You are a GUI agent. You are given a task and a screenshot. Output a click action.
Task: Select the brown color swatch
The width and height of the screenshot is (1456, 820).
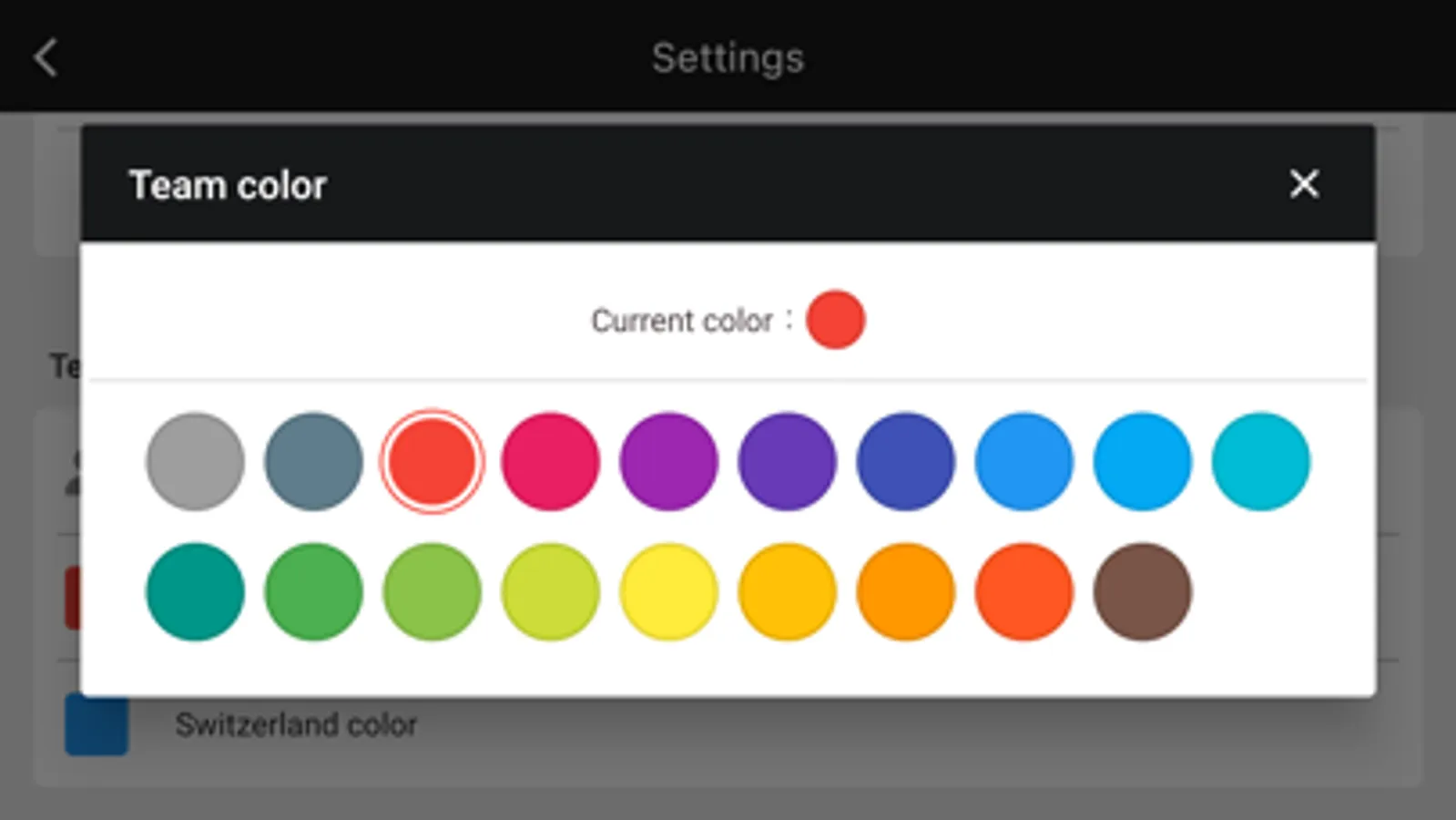(x=1141, y=592)
